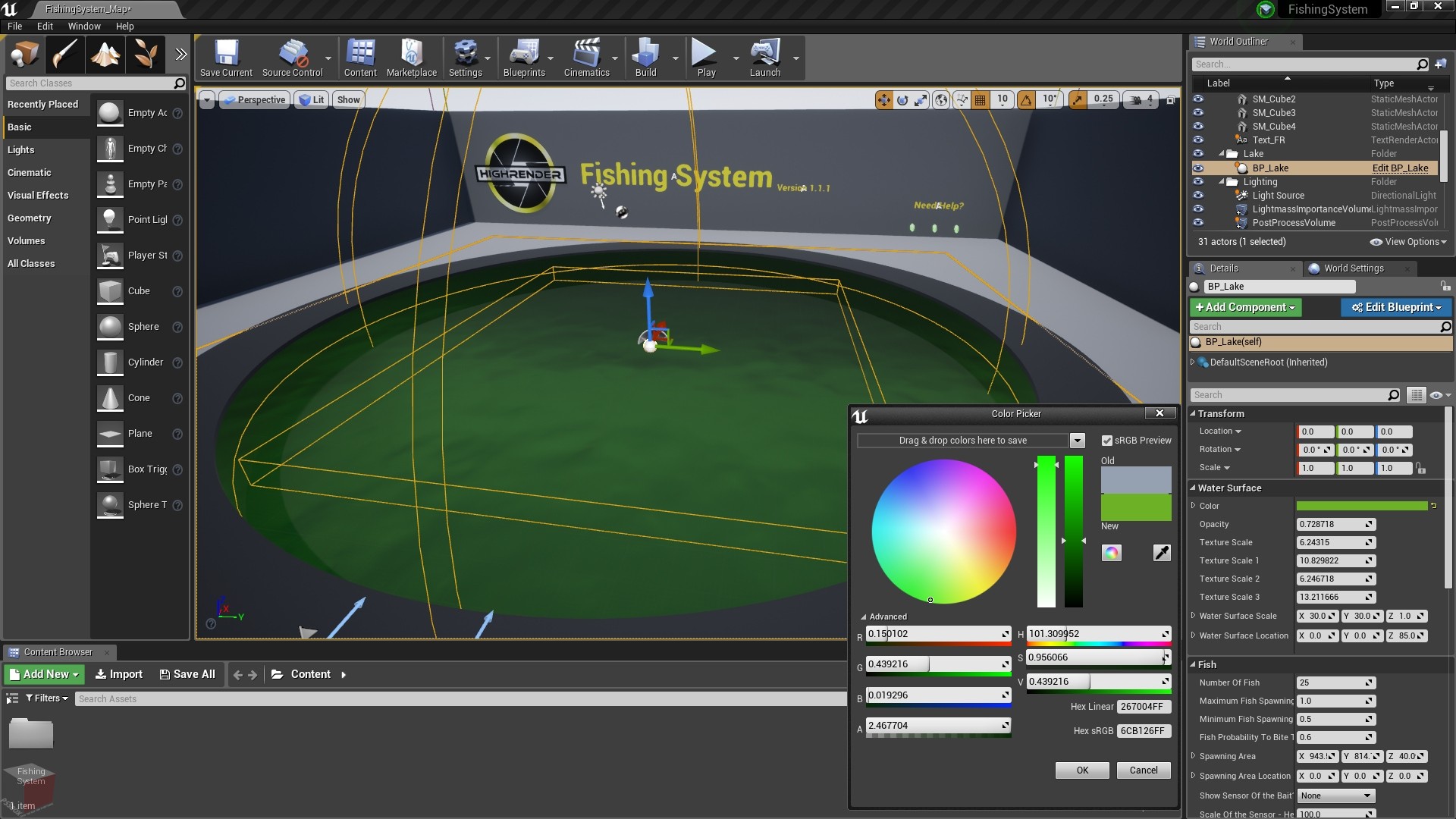This screenshot has height=819, width=1456.
Task: Select the Foliage mode icon
Action: tap(145, 55)
